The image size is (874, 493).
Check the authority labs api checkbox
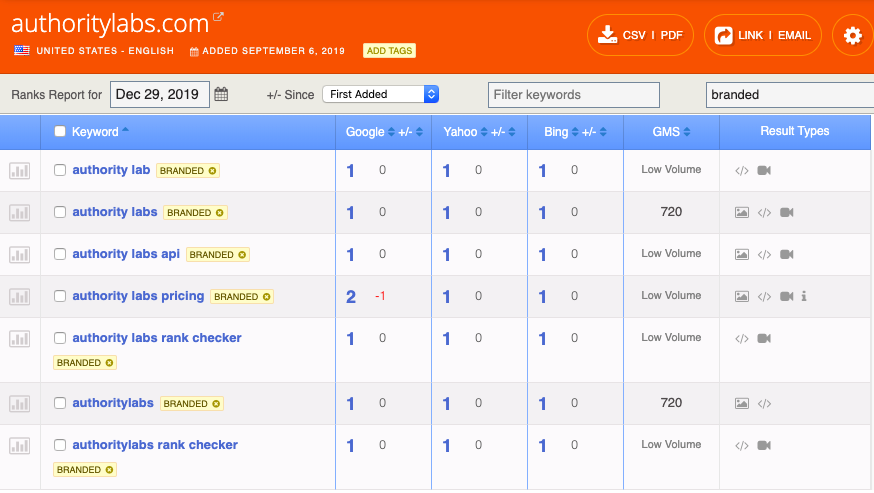point(60,254)
